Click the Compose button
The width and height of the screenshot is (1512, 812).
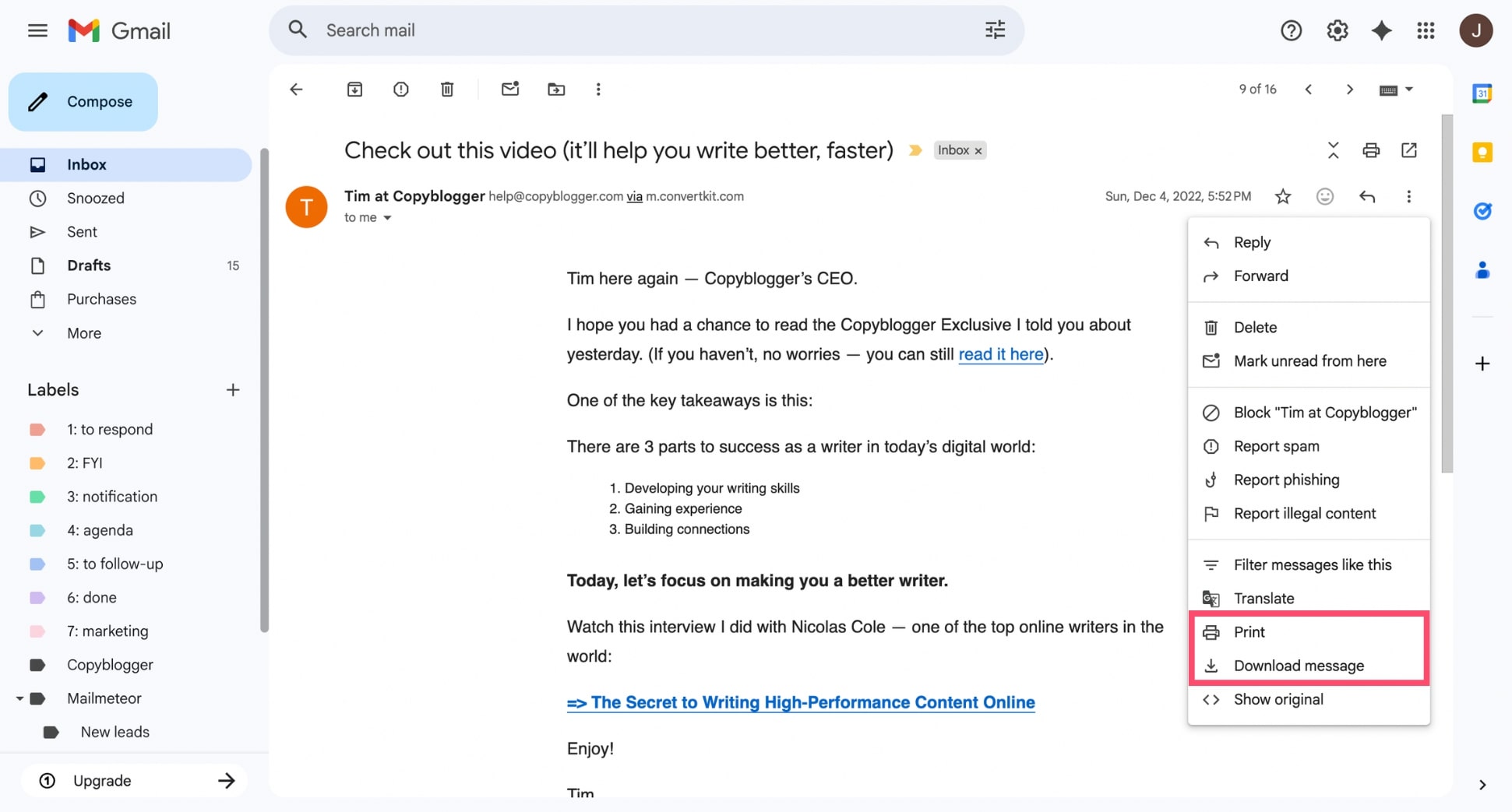(83, 101)
